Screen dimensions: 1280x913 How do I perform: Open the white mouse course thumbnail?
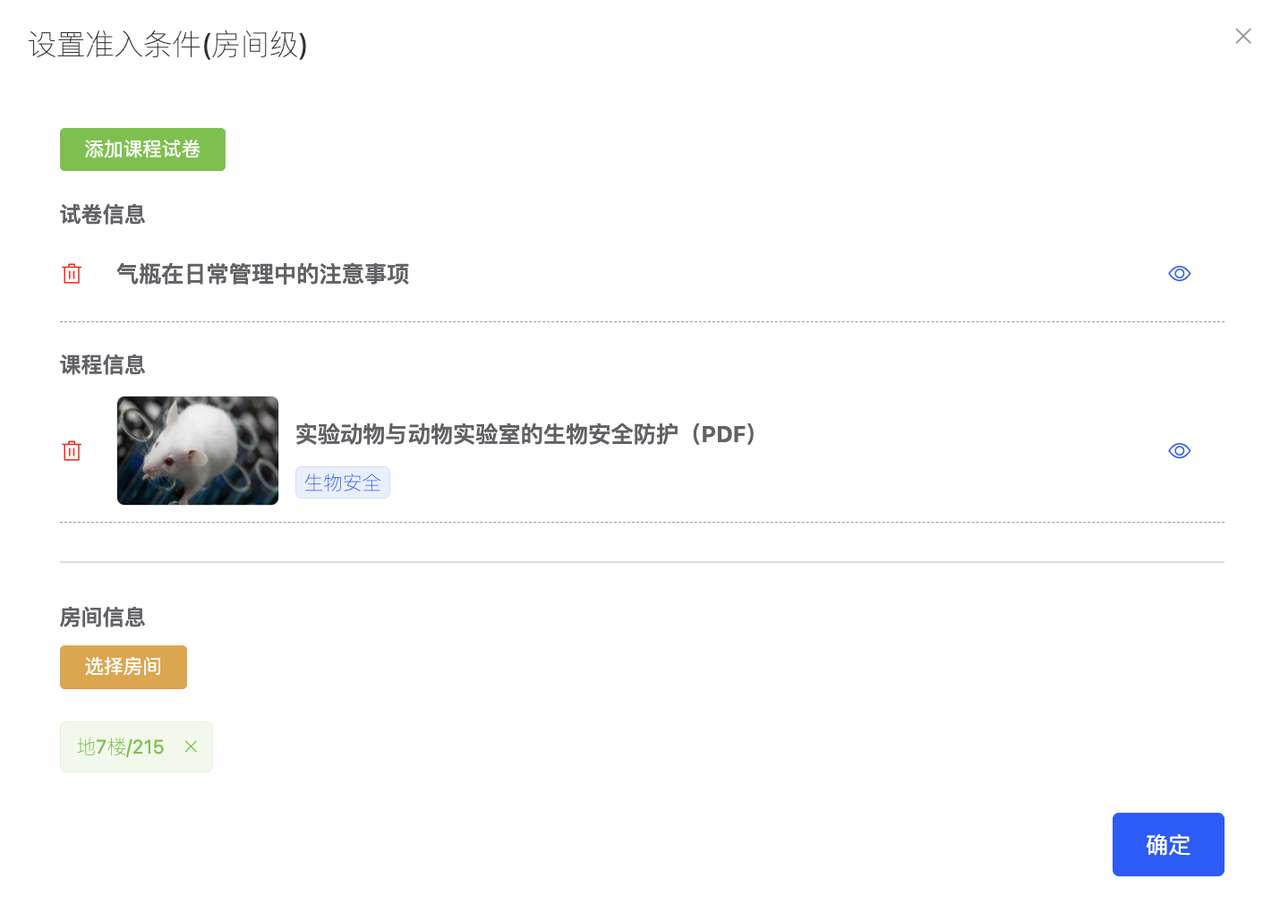pyautogui.click(x=198, y=451)
